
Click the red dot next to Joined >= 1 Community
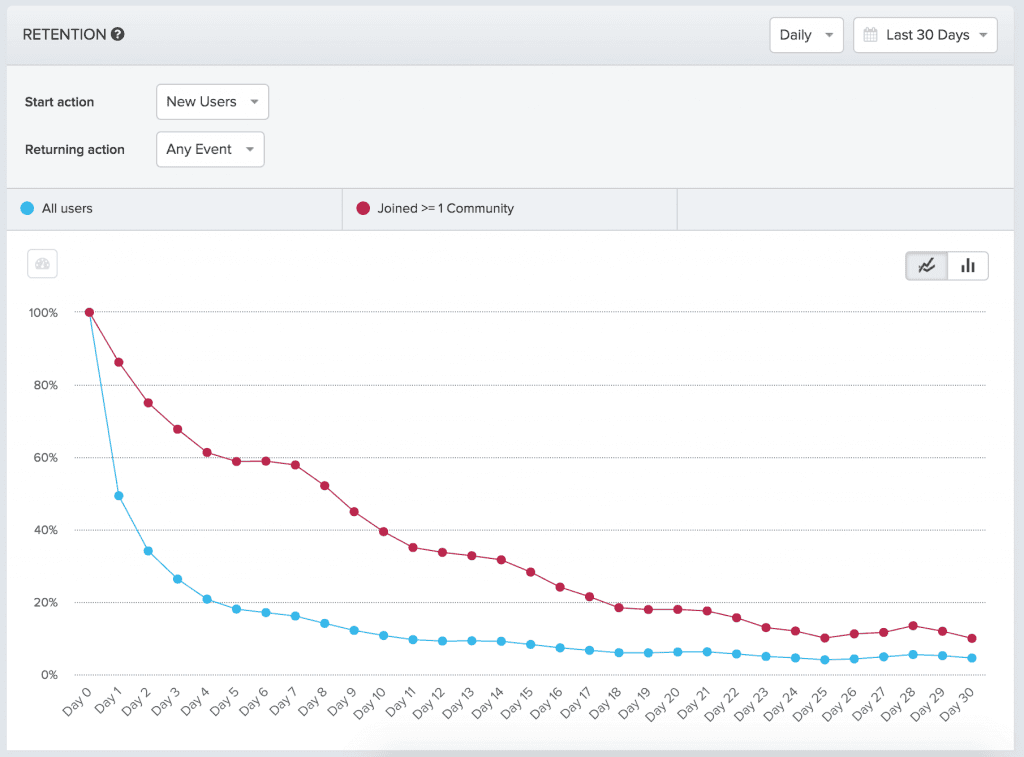click(x=362, y=208)
